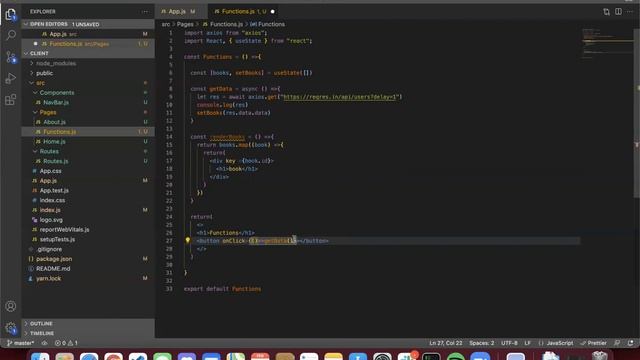The width and height of the screenshot is (640, 360).
Task: Open index.css file
Action: [x=52, y=200]
